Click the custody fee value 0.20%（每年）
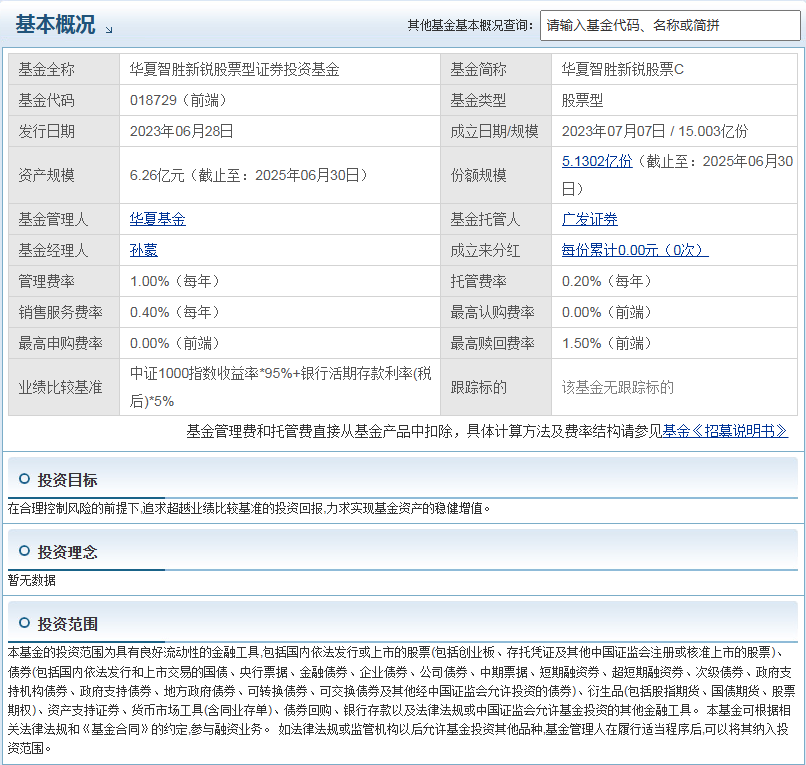The width and height of the screenshot is (806, 765). [607, 281]
